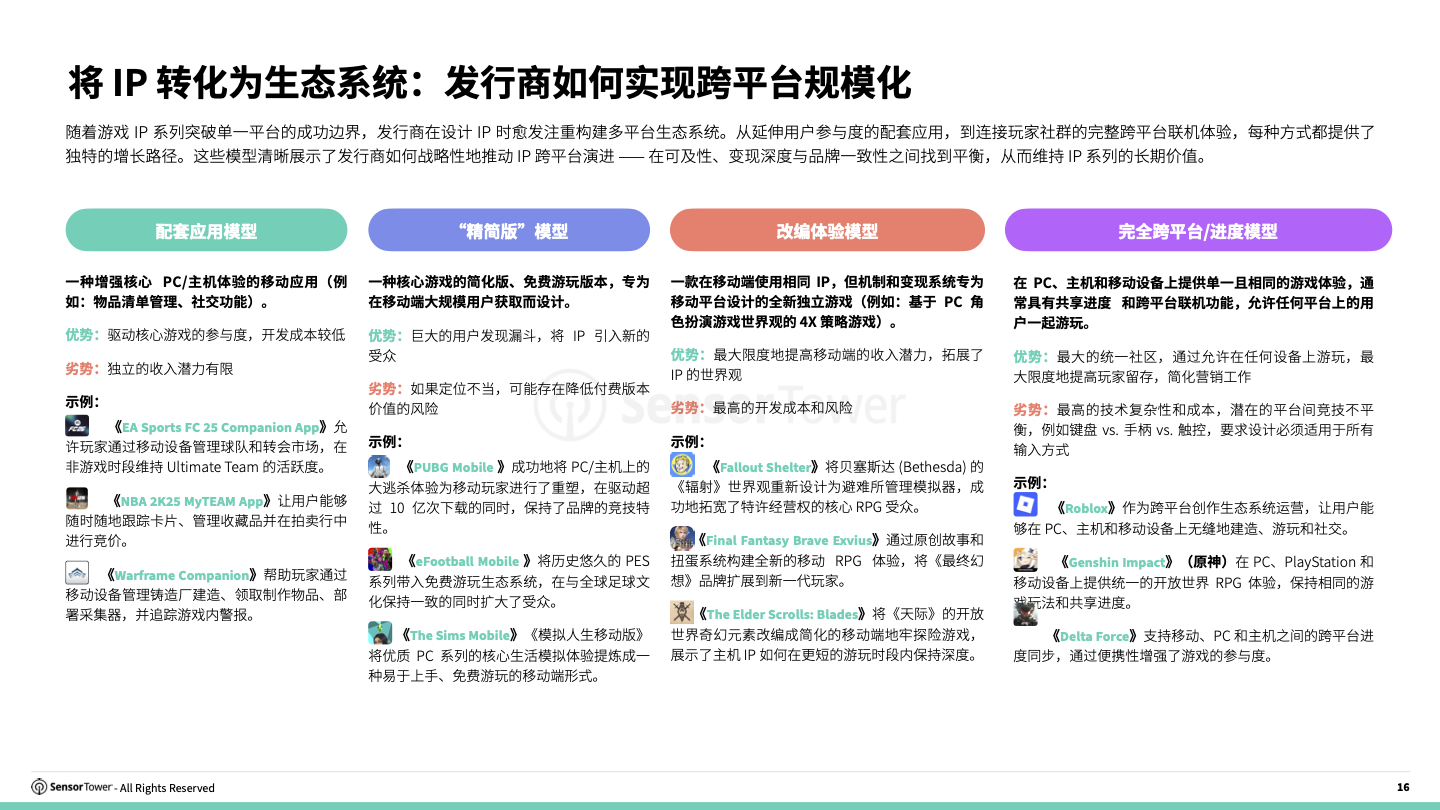The height and width of the screenshot is (810, 1440).
Task: Click the All Rights Reserved footer text
Action: click(x=167, y=788)
